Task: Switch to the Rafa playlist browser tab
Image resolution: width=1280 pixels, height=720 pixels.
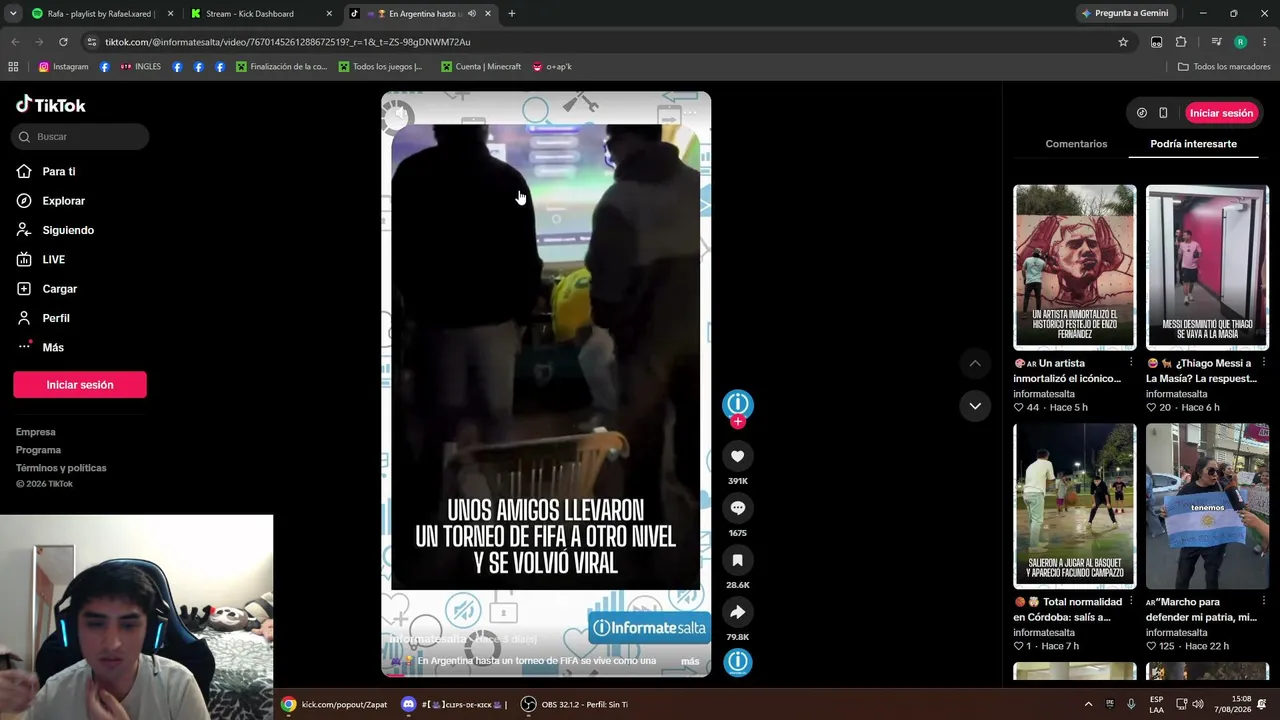Action: point(102,14)
